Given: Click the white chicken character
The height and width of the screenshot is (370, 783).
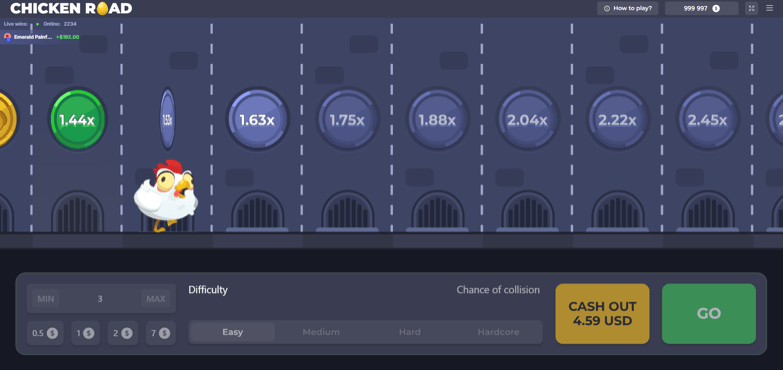Looking at the screenshot, I should click(x=166, y=196).
